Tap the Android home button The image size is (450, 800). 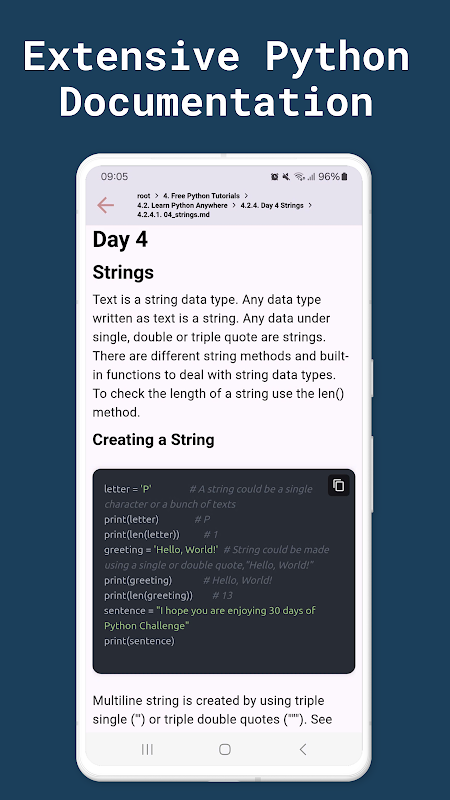[224, 749]
